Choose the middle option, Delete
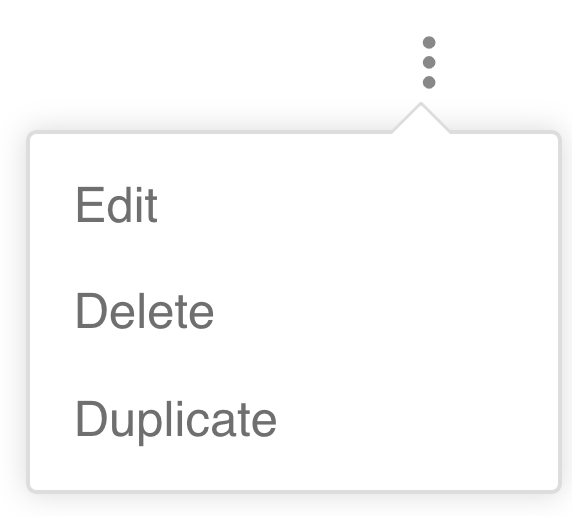The height and width of the screenshot is (516, 572). pos(144,311)
